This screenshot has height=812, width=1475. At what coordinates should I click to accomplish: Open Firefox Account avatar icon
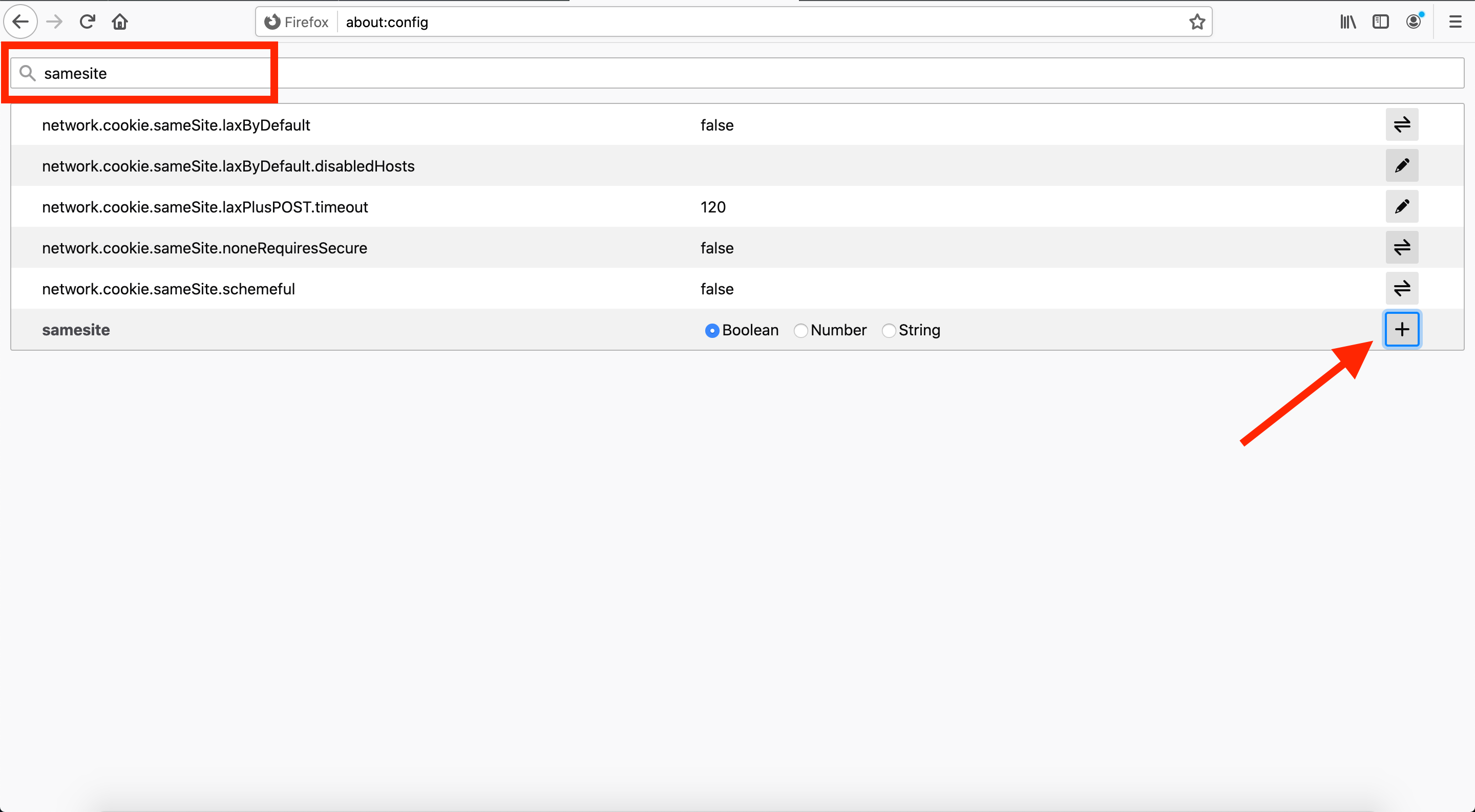coord(1413,22)
